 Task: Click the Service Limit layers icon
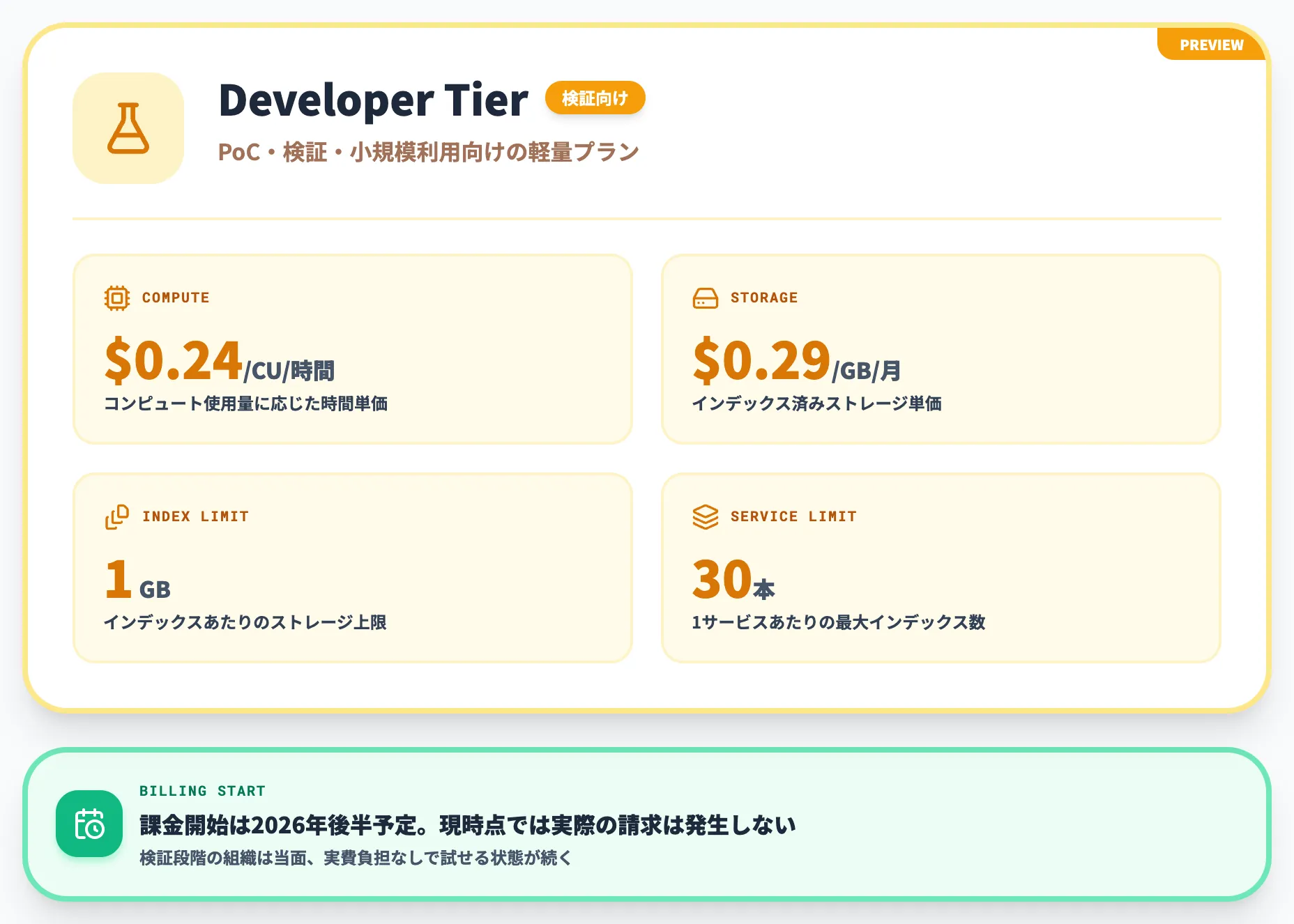706,517
